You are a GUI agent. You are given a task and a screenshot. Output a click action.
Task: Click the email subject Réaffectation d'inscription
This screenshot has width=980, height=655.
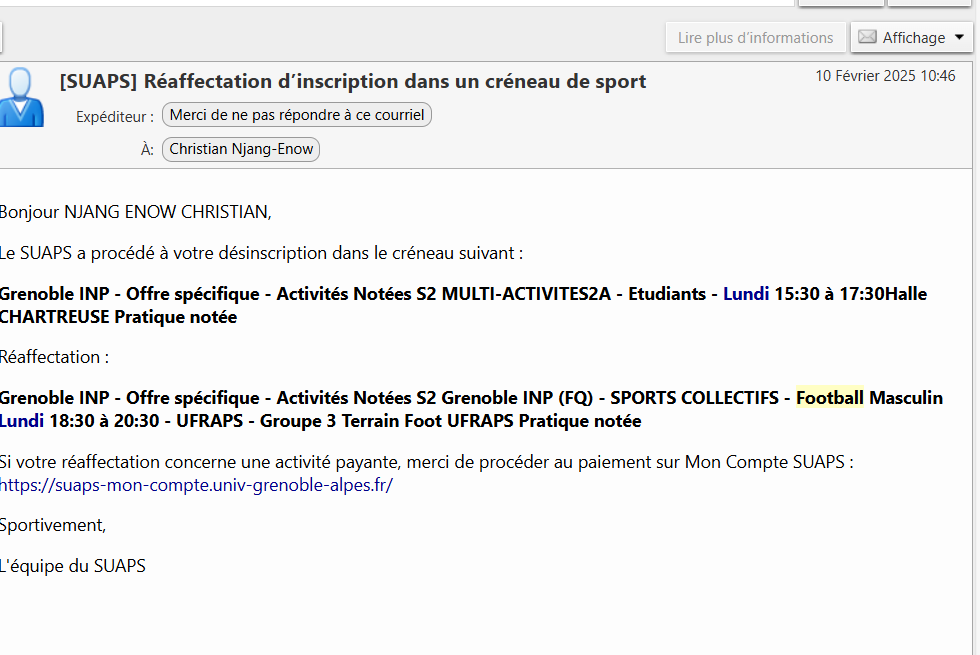click(x=352, y=81)
